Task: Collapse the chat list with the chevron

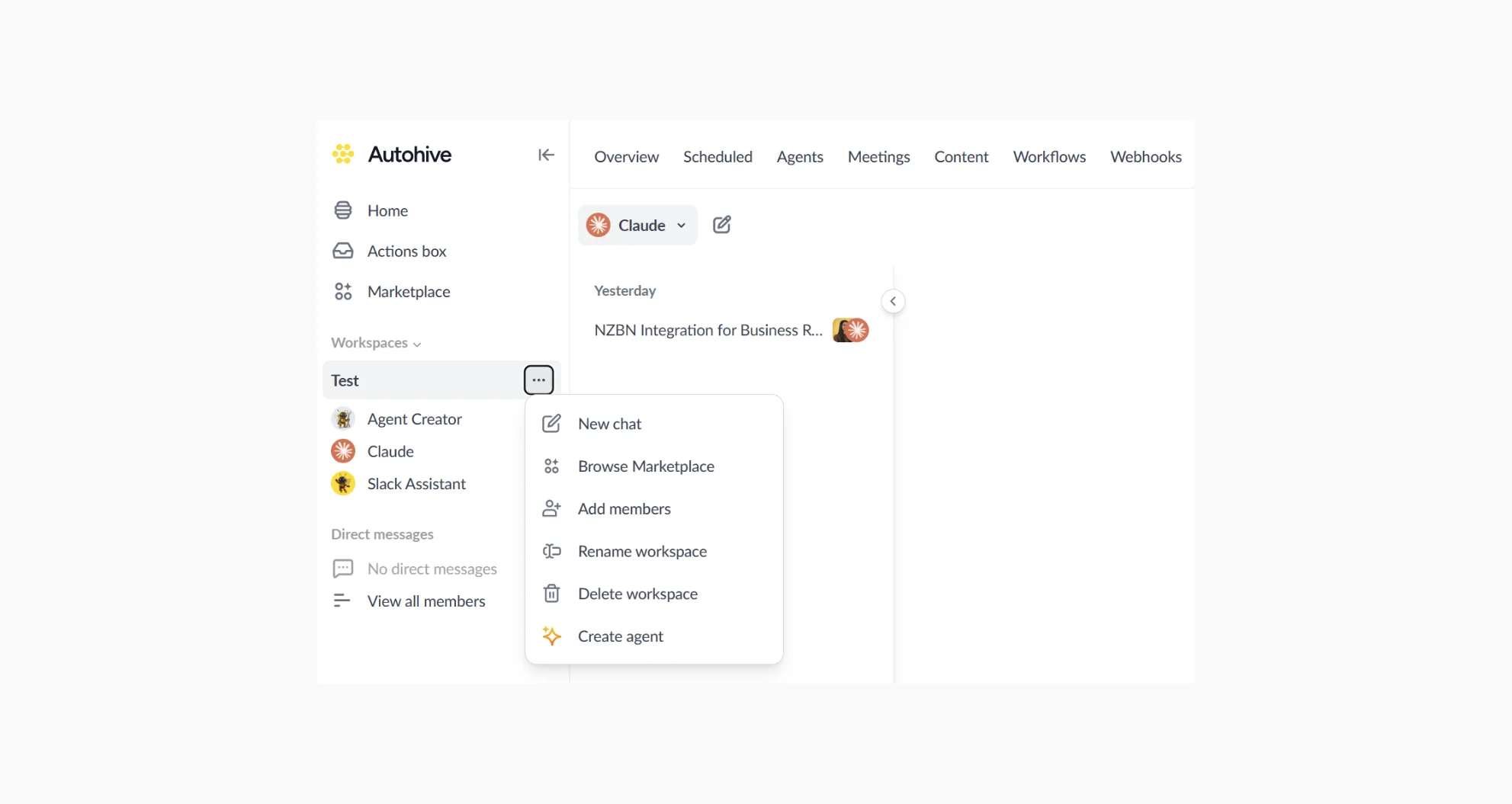Action: tap(893, 301)
